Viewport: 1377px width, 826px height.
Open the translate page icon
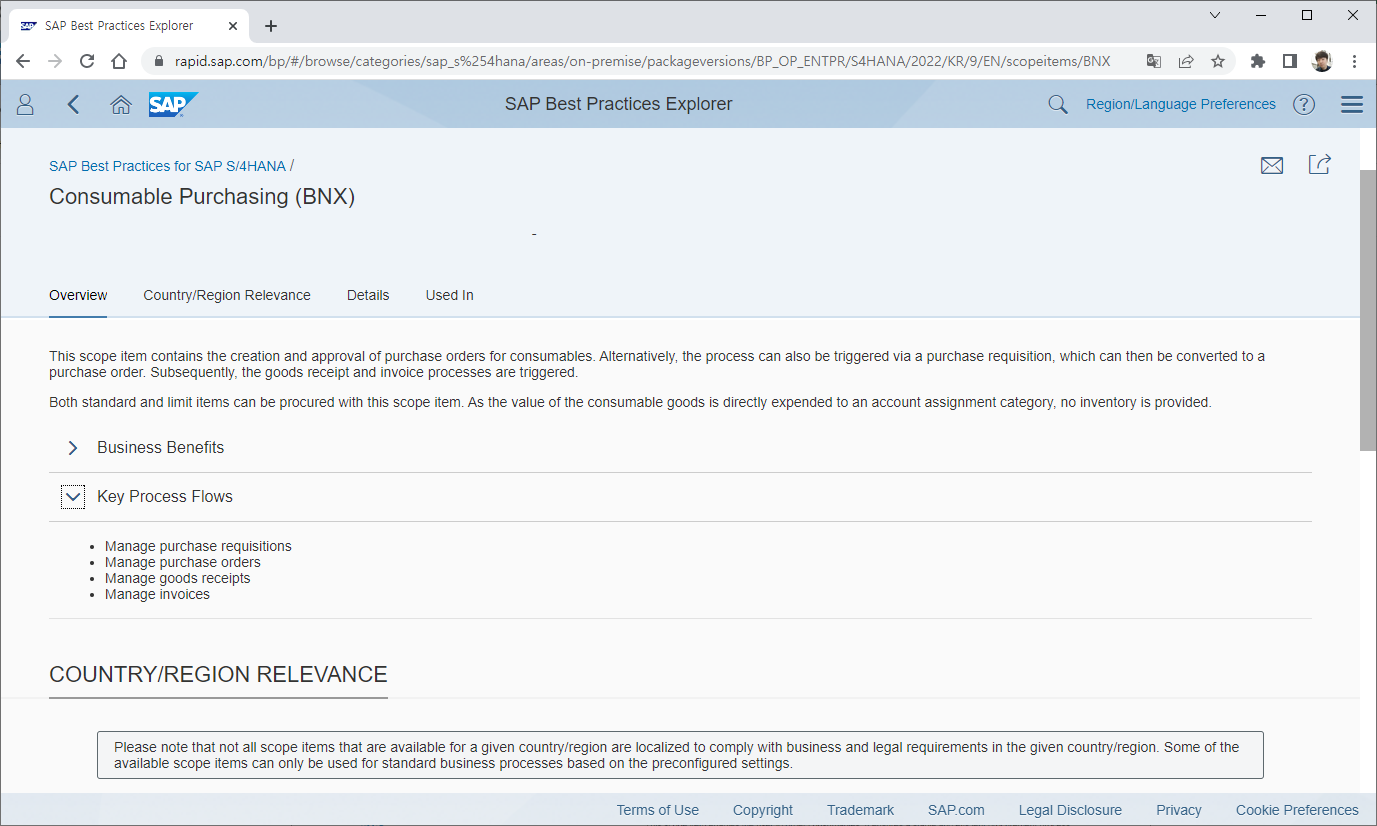tap(1154, 61)
